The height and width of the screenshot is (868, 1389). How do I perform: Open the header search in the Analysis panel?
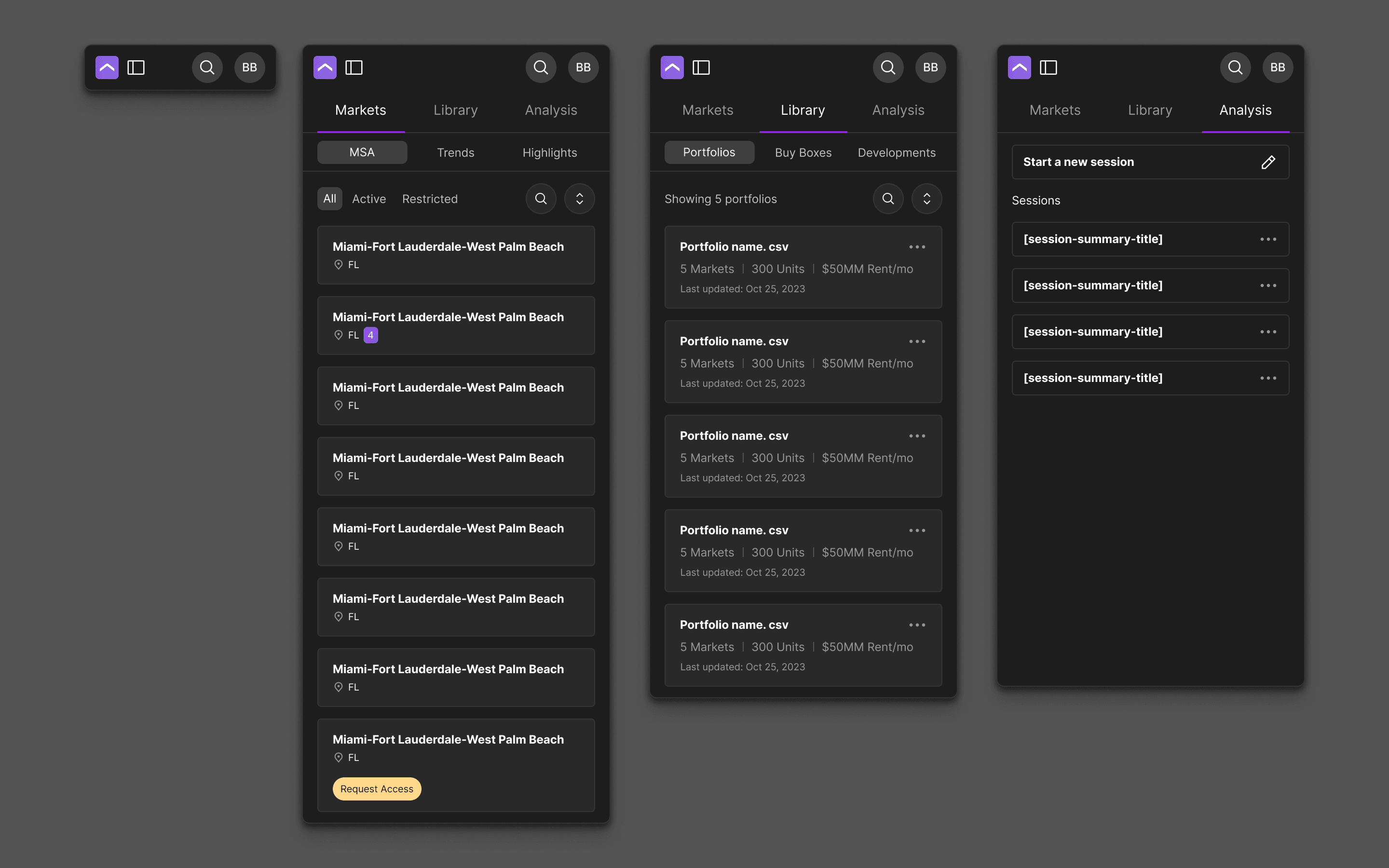(1235, 67)
